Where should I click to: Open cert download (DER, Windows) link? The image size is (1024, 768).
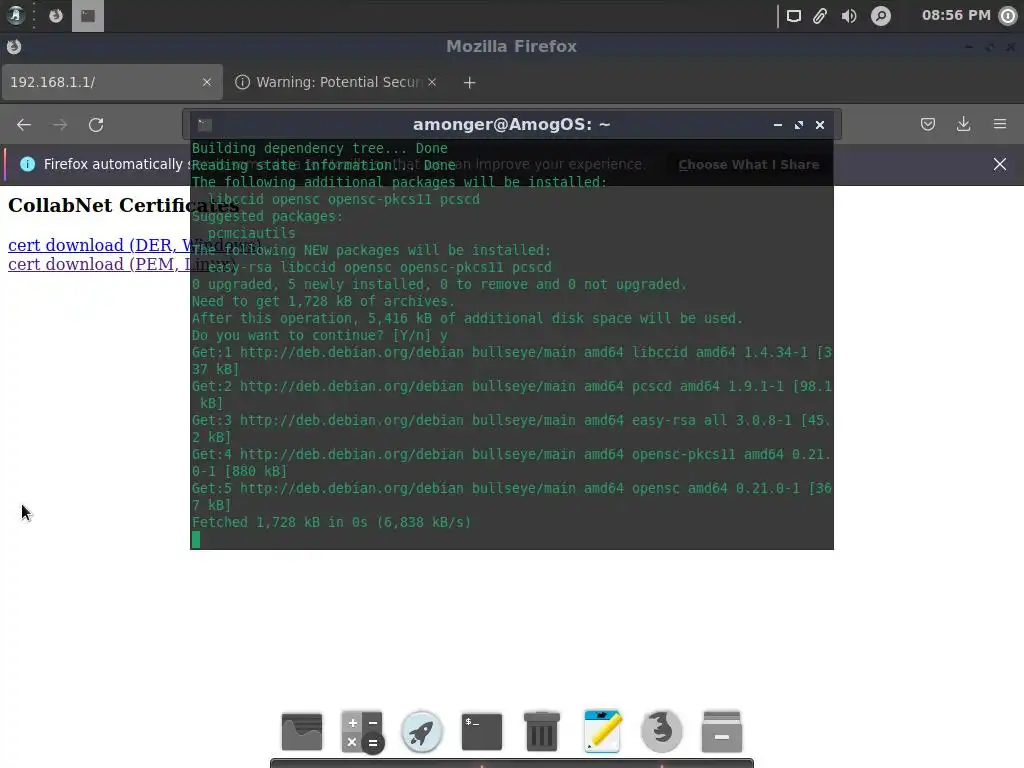(134, 245)
